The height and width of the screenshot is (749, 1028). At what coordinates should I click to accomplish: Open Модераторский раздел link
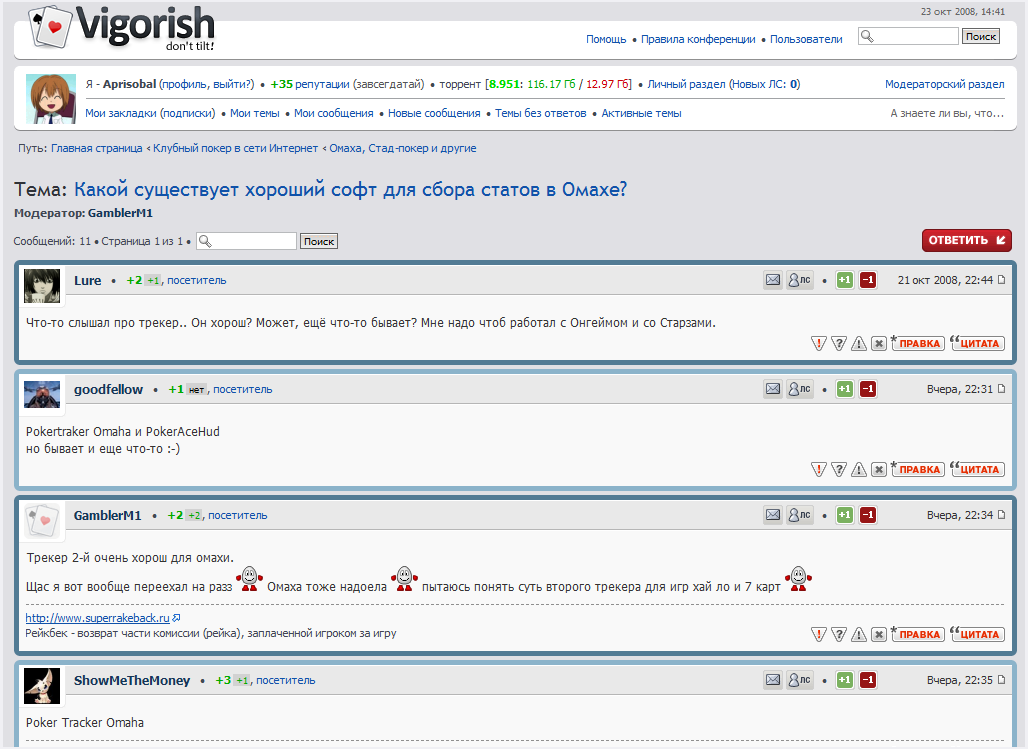coord(944,84)
